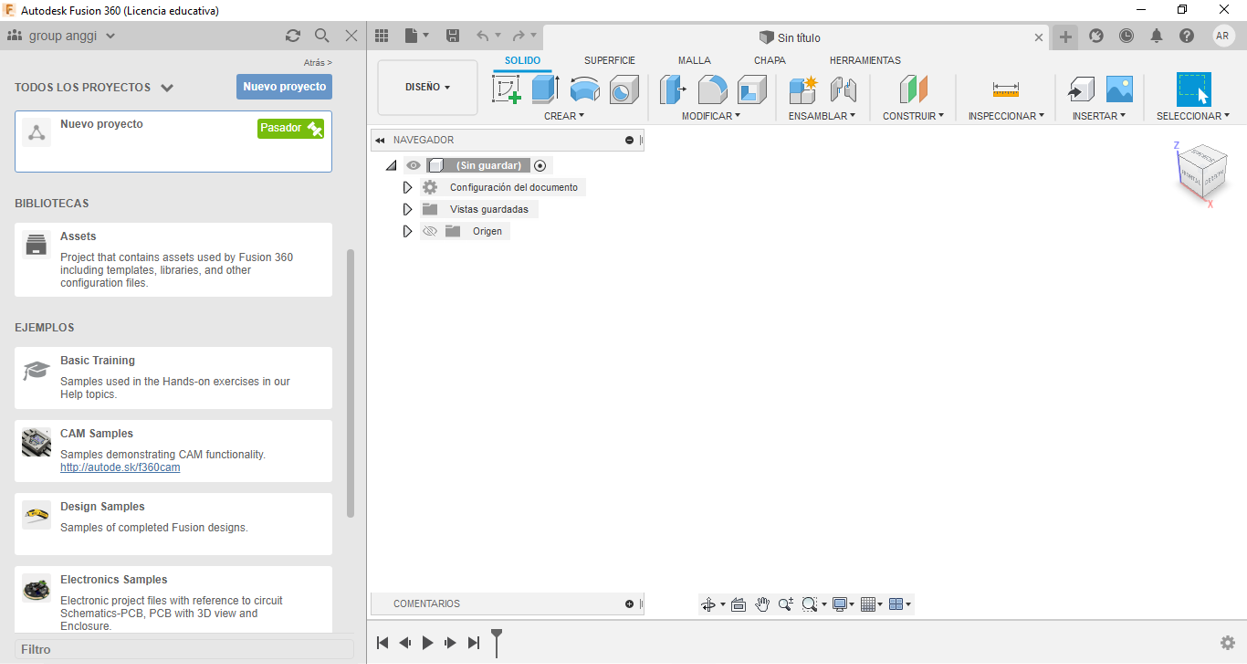Open the job status clock icon

click(x=1127, y=36)
